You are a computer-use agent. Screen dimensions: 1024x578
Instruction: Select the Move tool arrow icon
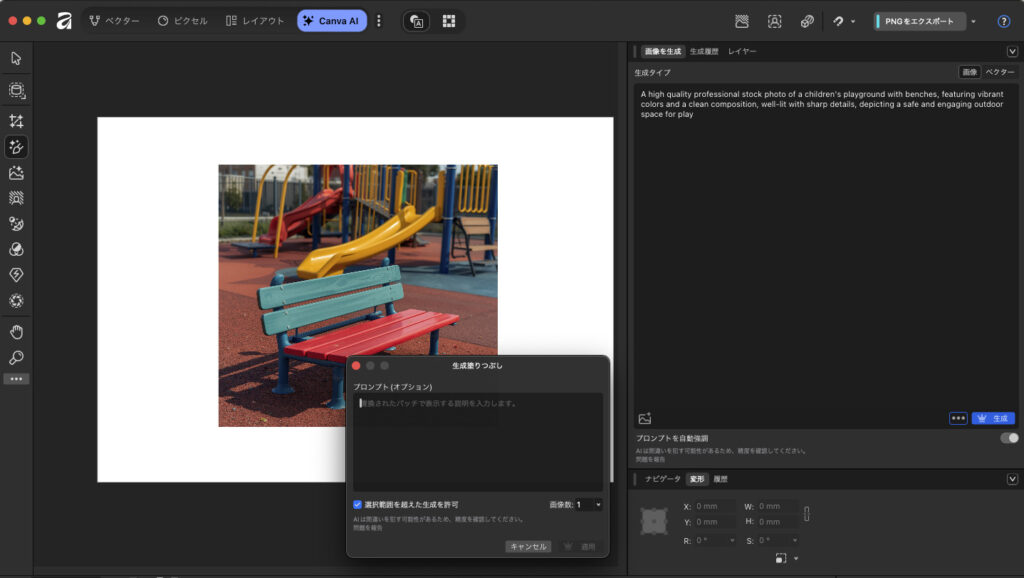click(x=16, y=58)
